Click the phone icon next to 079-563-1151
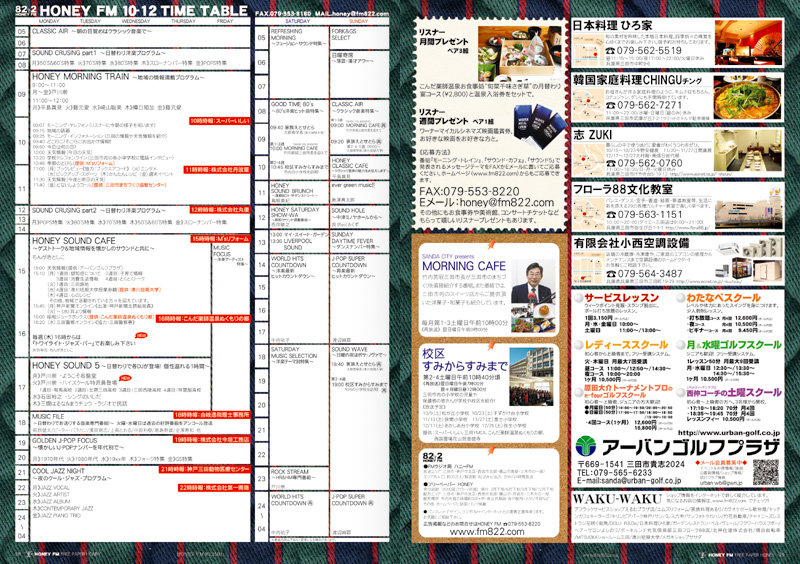This screenshot has width=800, height=564. click(x=610, y=214)
